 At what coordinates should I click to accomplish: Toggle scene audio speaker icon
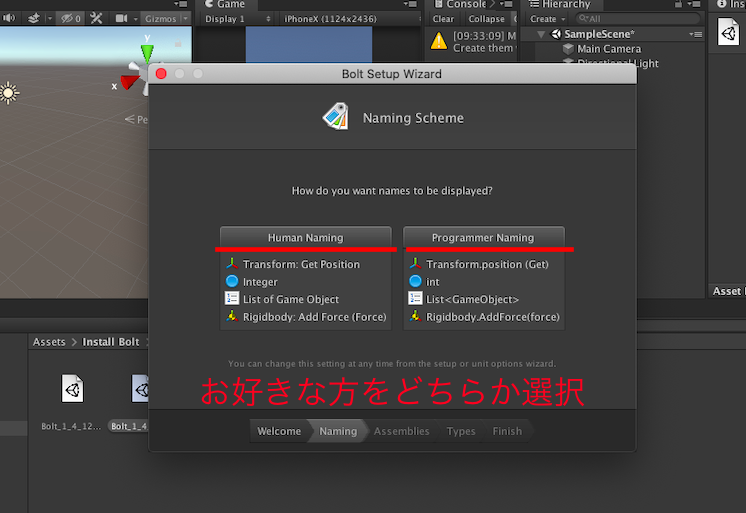pos(9,18)
